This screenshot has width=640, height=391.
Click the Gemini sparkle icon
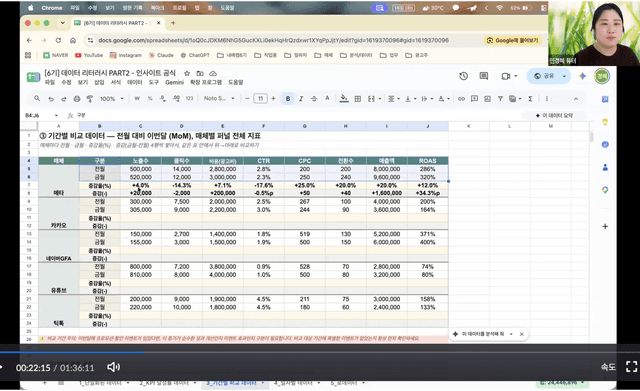coord(582,76)
